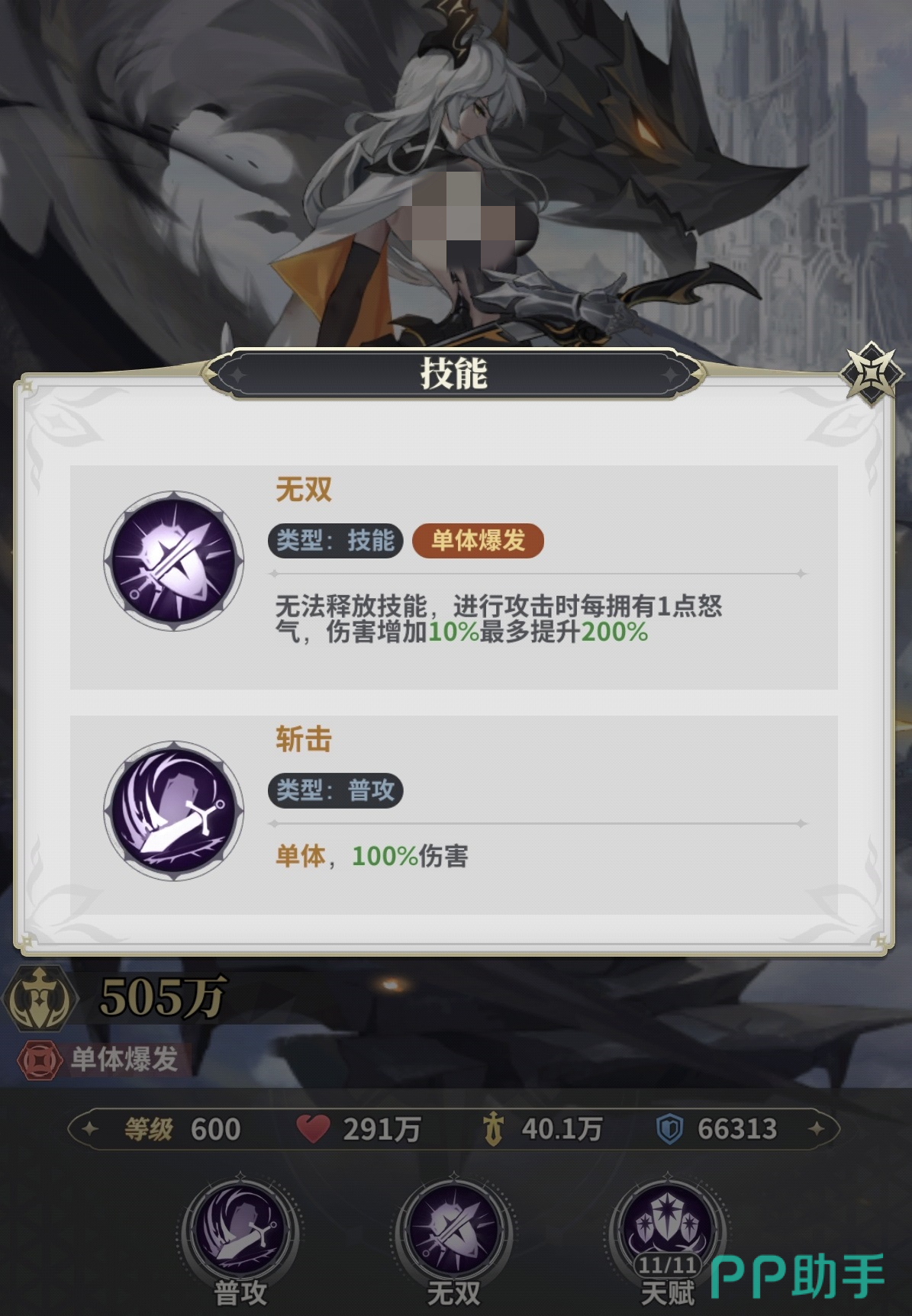The height and width of the screenshot is (1316, 912).
Task: Close the 技能 skill popup
Action: click(x=870, y=375)
